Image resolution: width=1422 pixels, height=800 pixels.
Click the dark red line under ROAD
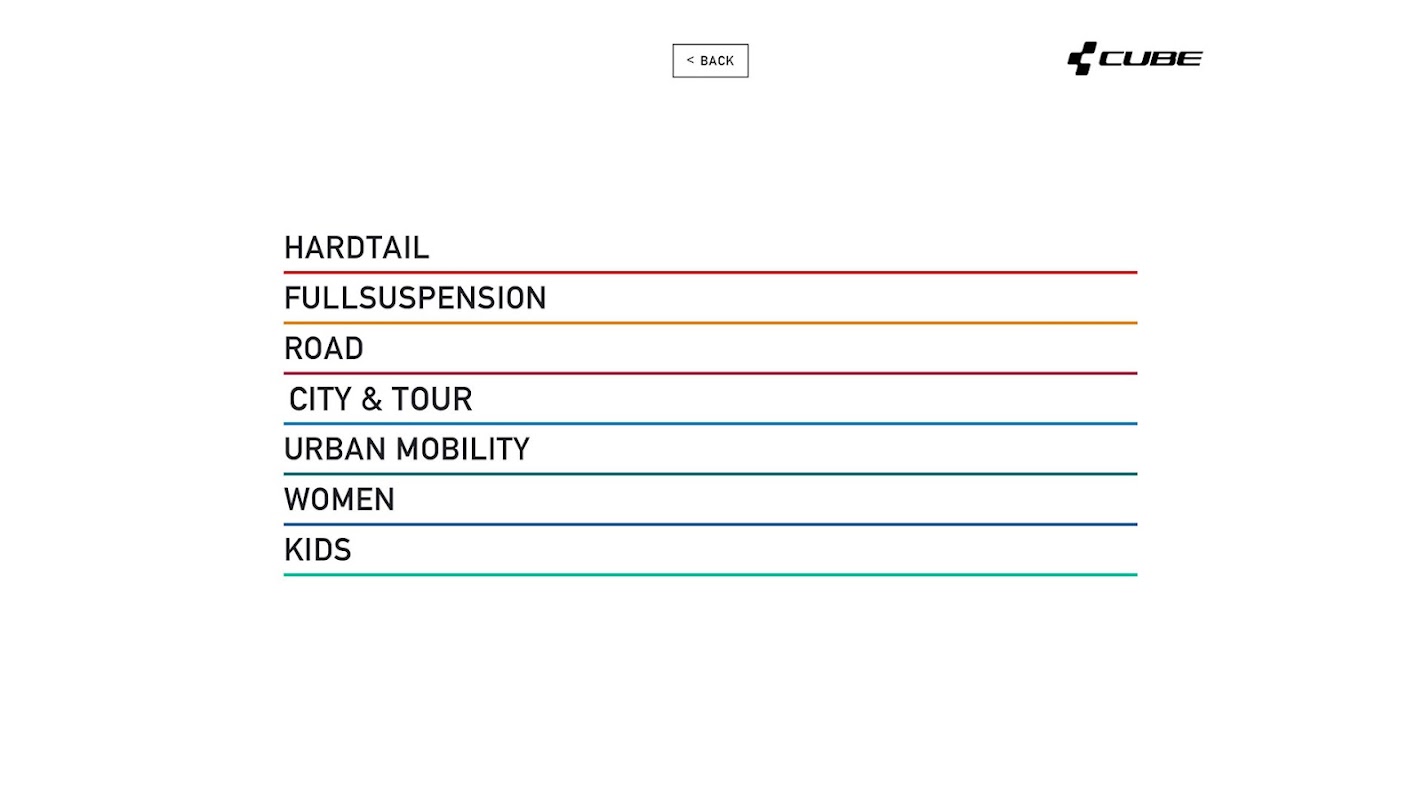pyautogui.click(x=710, y=373)
